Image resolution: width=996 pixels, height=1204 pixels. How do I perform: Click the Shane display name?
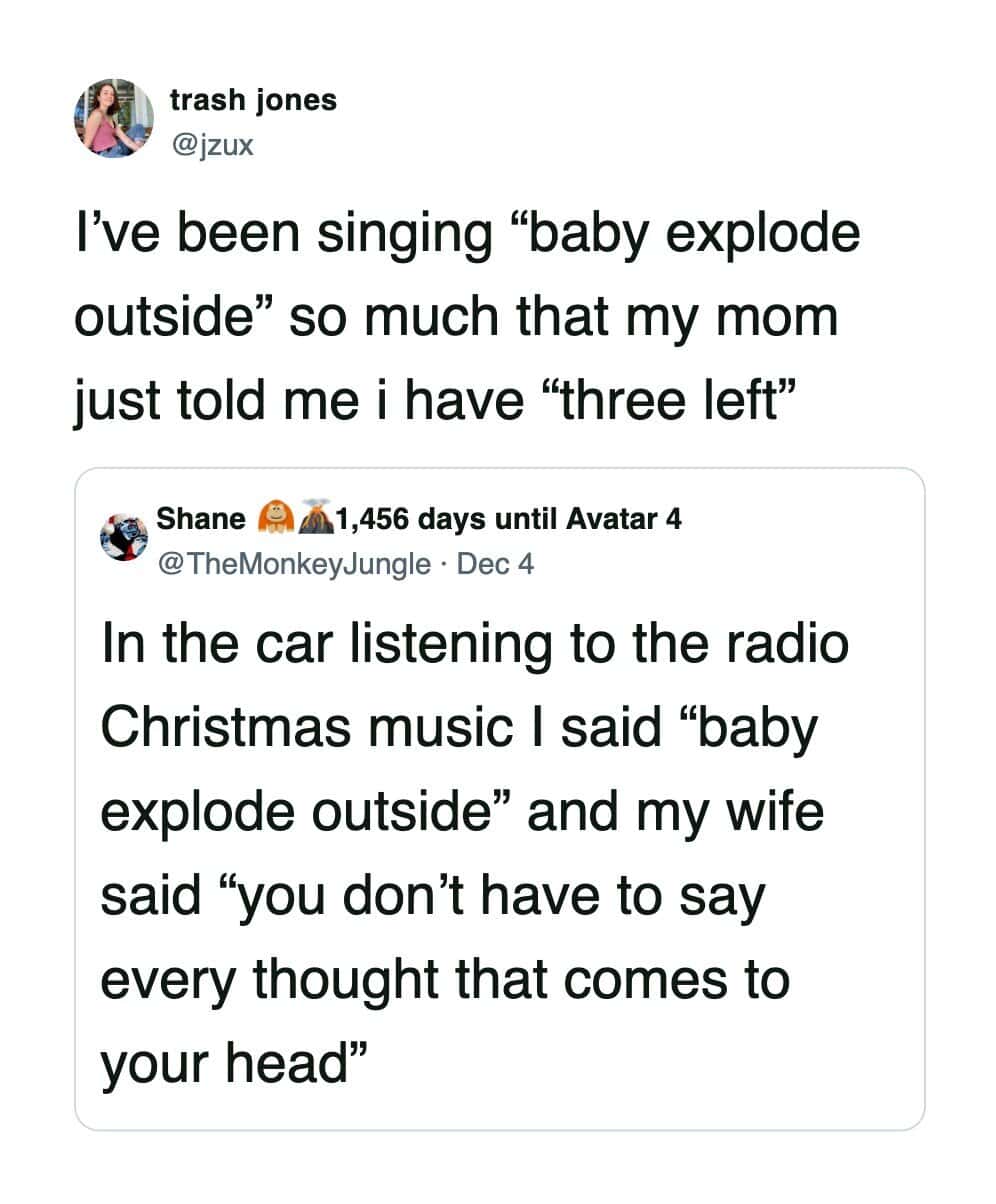(201, 520)
